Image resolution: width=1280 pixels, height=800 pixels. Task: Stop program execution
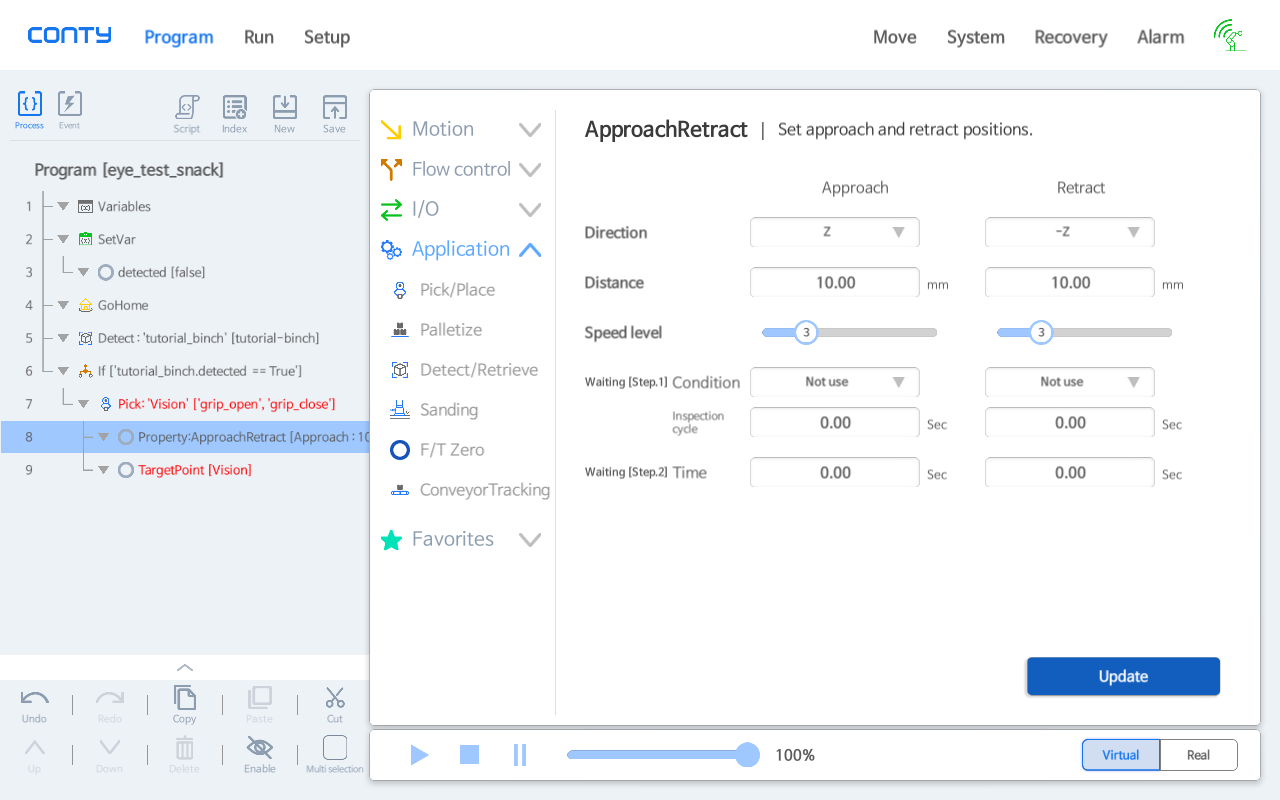click(469, 755)
